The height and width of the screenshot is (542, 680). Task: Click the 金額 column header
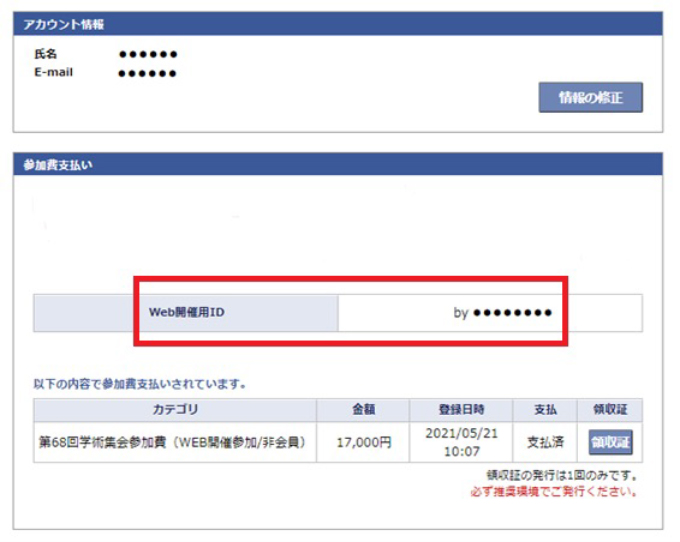pyautogui.click(x=363, y=410)
